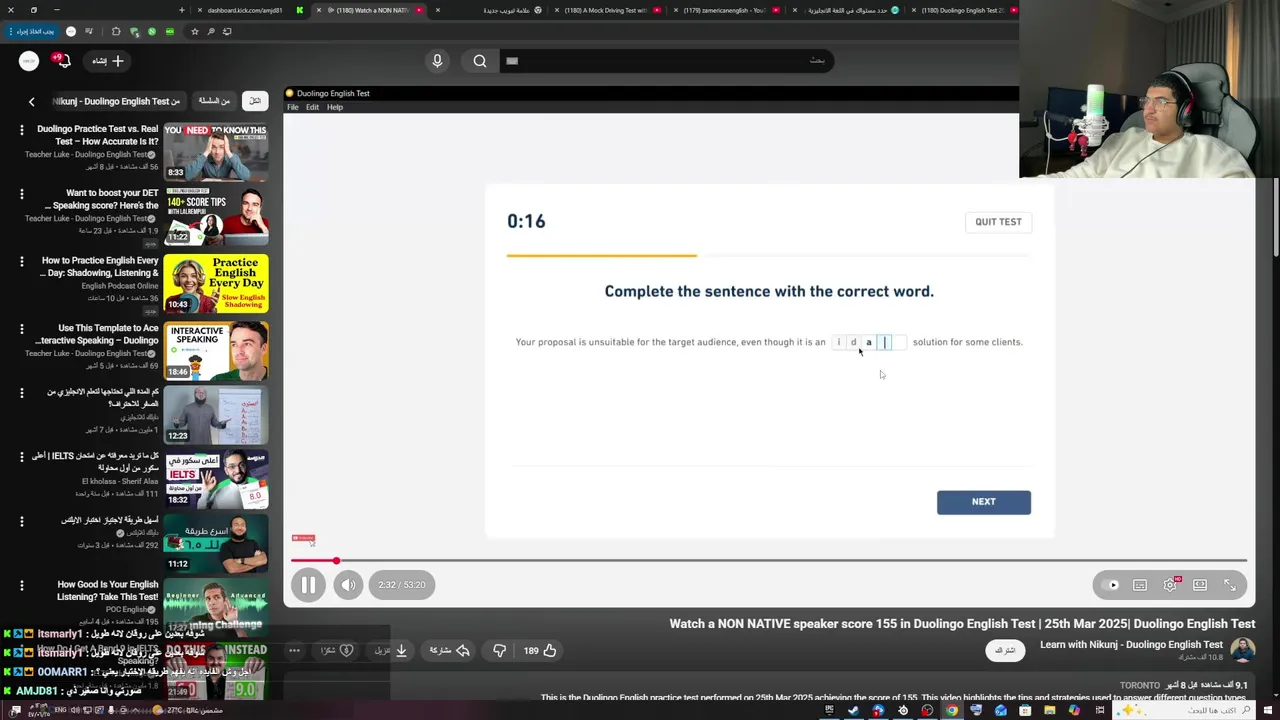1280x720 pixels.
Task: Click QUIT TEST button
Action: tap(998, 222)
